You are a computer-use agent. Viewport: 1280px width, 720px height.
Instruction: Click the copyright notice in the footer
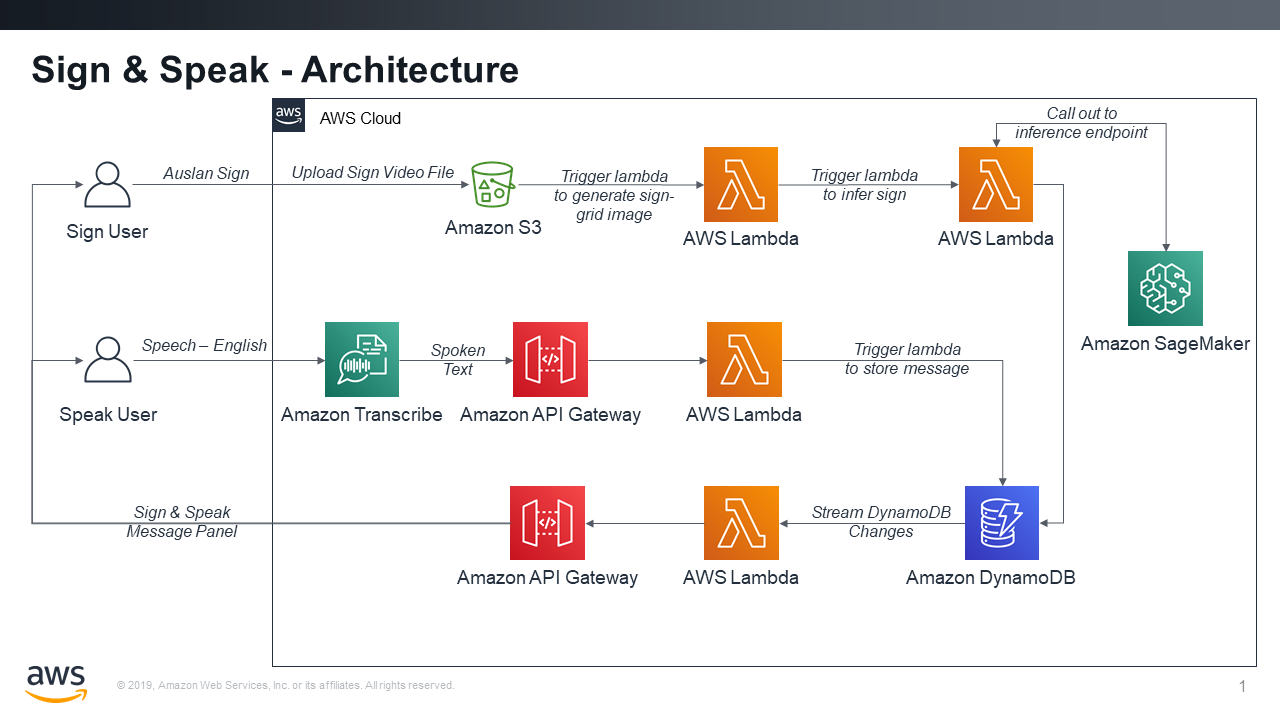click(286, 685)
